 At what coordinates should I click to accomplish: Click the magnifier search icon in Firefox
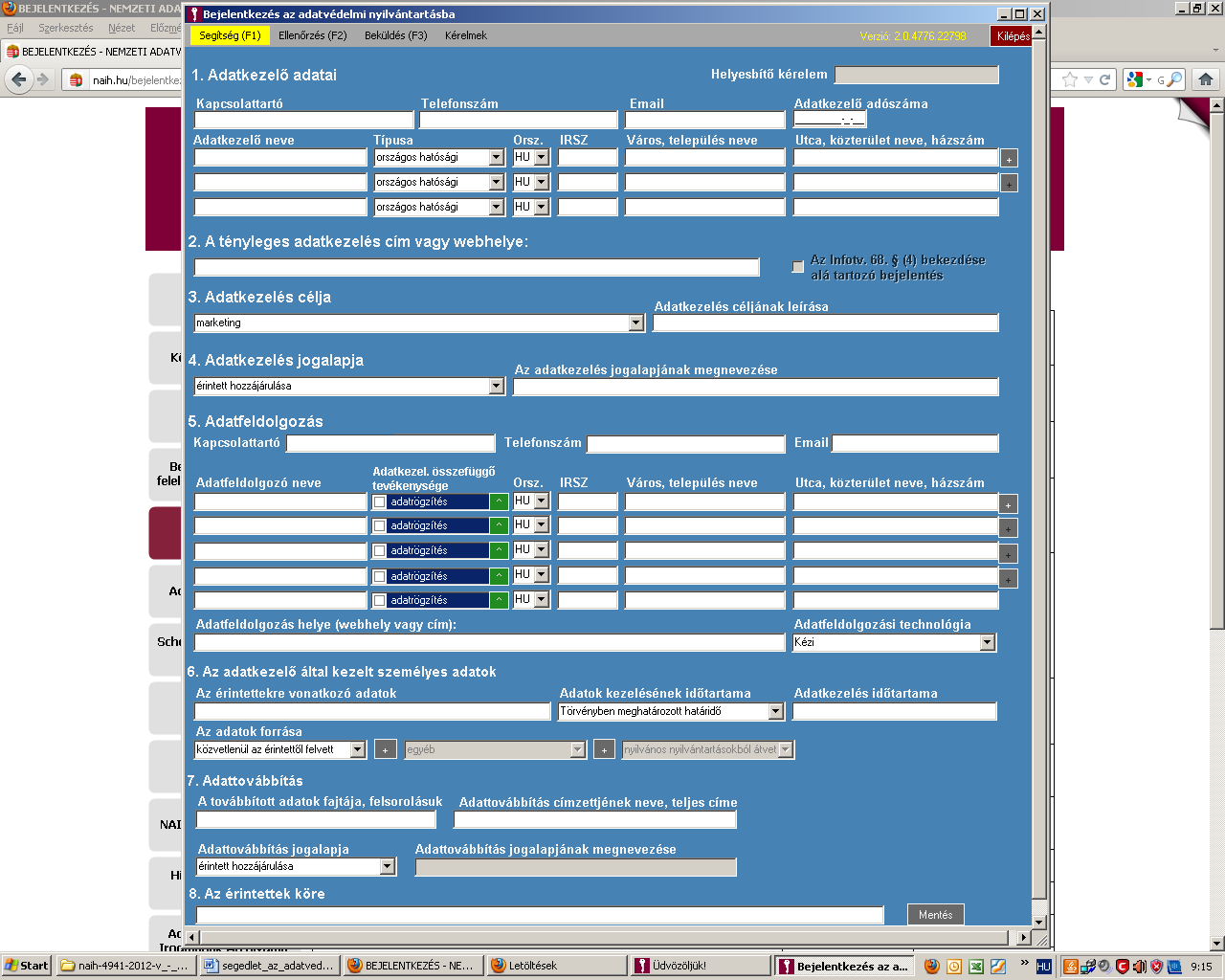click(1175, 79)
